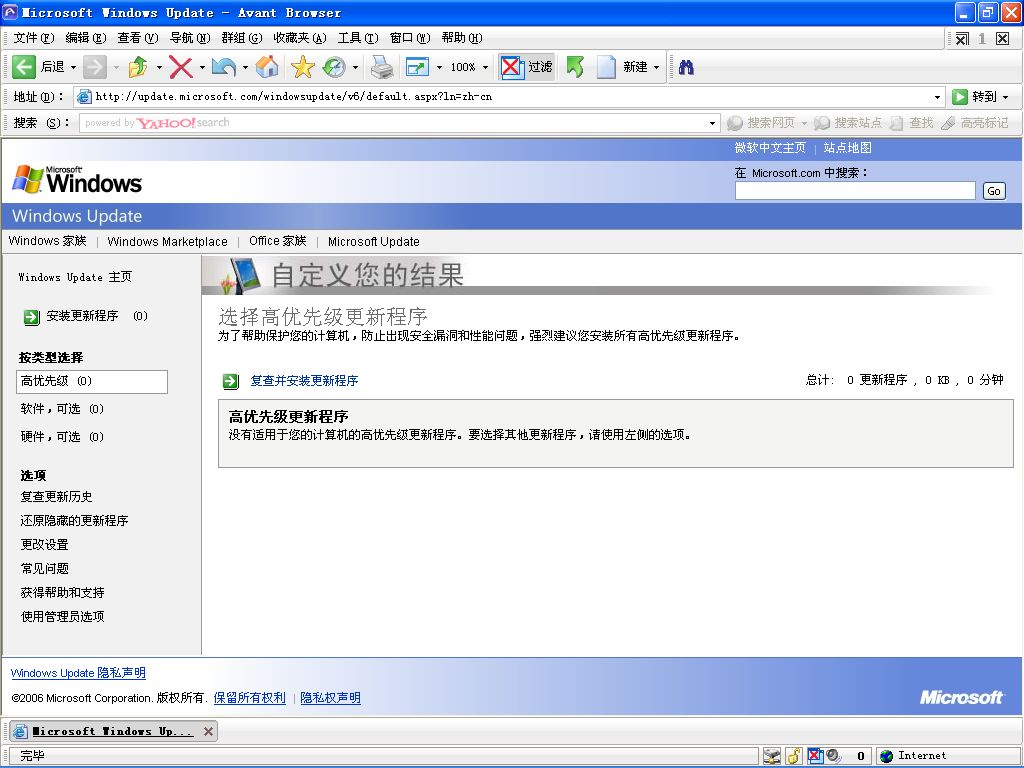Click the blue Undo closed page icon
The width and height of the screenshot is (1024, 768).
pyautogui.click(x=224, y=67)
